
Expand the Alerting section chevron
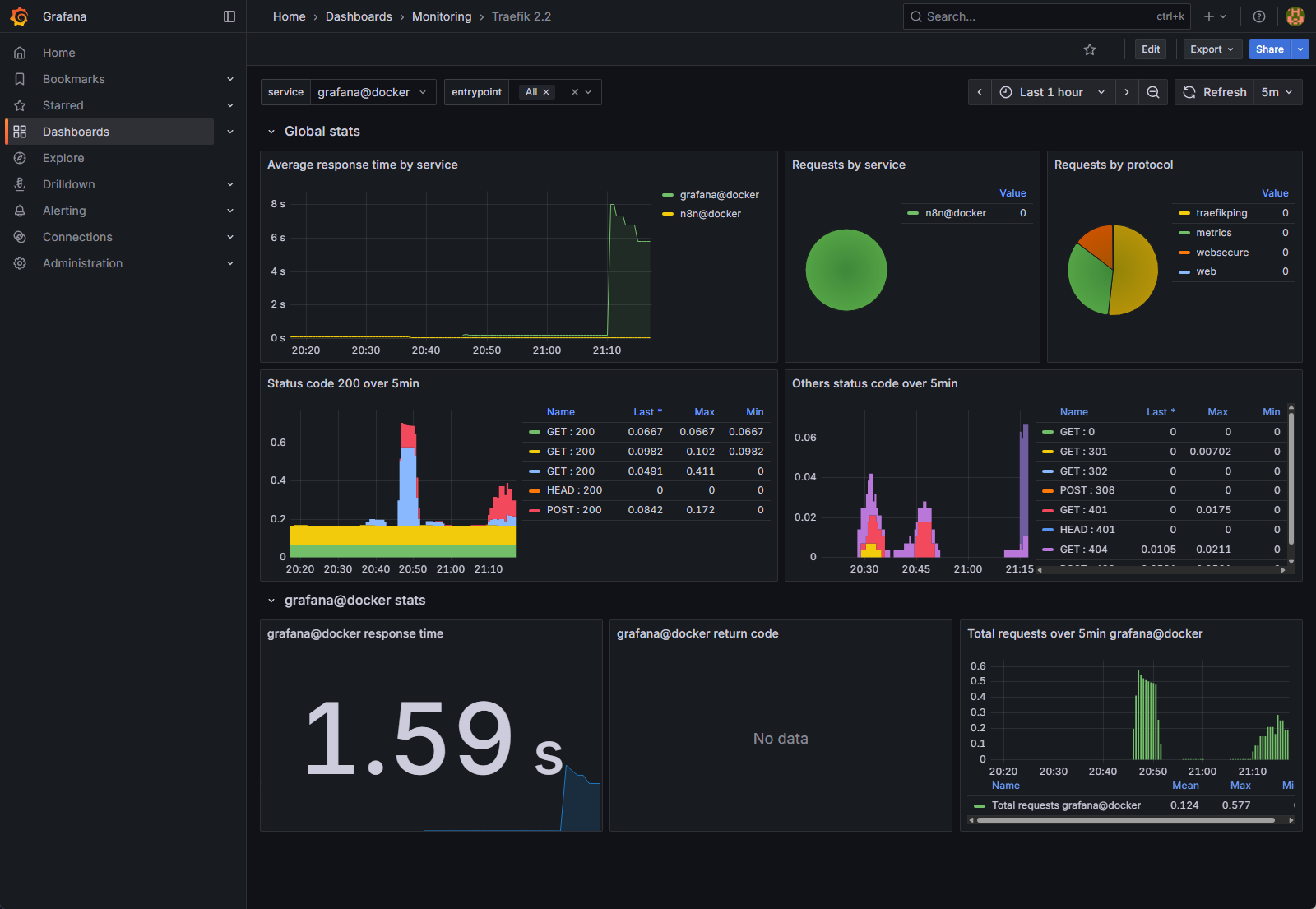(230, 211)
